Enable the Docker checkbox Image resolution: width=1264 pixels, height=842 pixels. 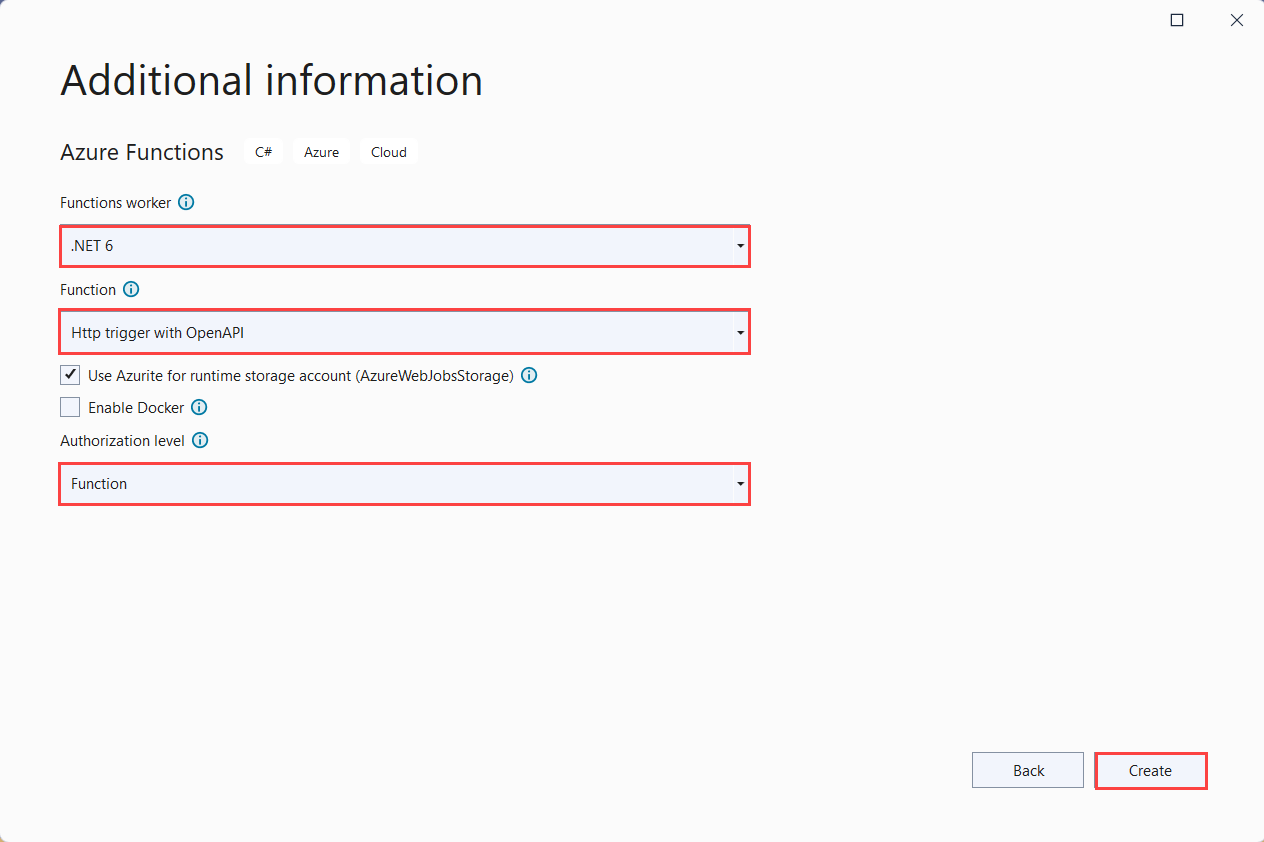point(70,407)
